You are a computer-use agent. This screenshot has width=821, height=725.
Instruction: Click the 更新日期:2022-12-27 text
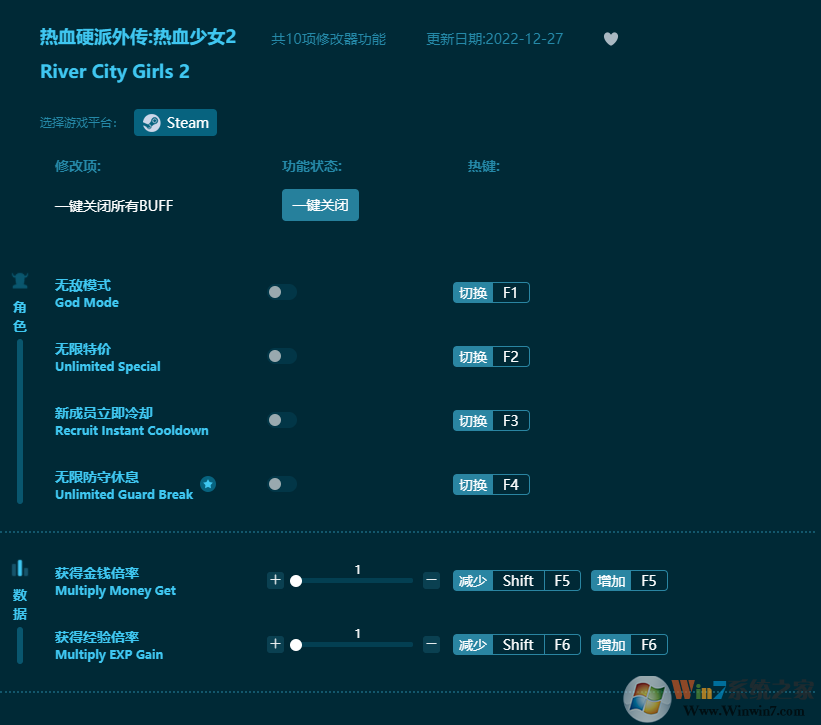tap(495, 39)
